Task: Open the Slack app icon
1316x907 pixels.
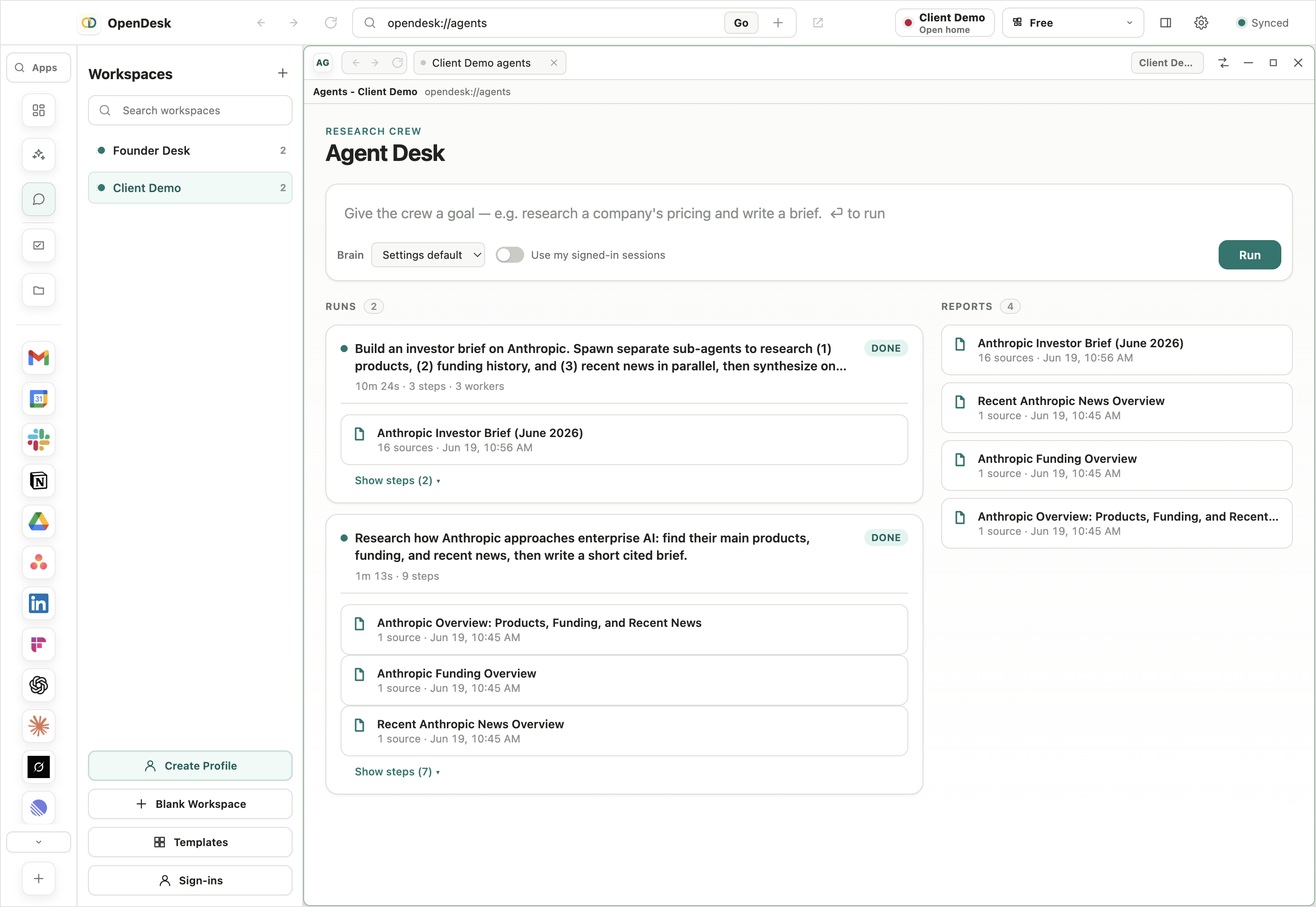Action: [x=39, y=439]
